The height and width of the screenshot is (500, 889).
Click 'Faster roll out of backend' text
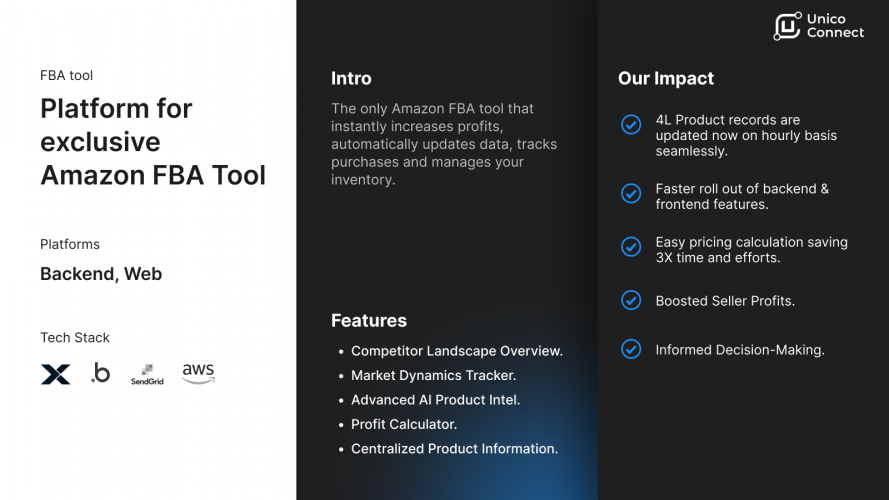pyautogui.click(x=742, y=197)
